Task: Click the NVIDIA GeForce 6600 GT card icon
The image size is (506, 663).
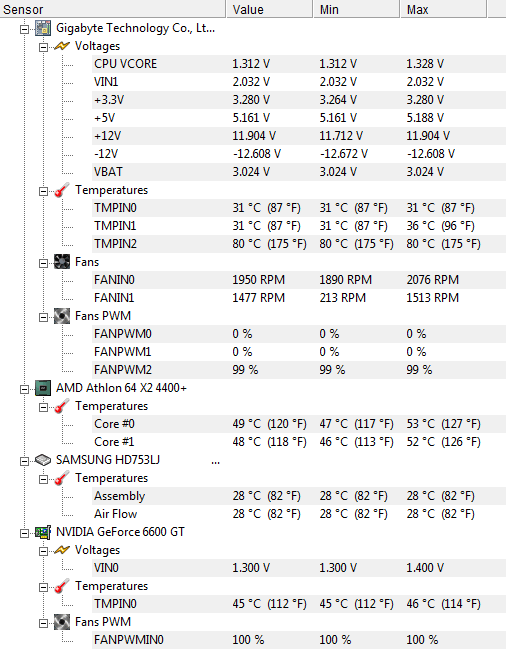Action: (x=43, y=532)
